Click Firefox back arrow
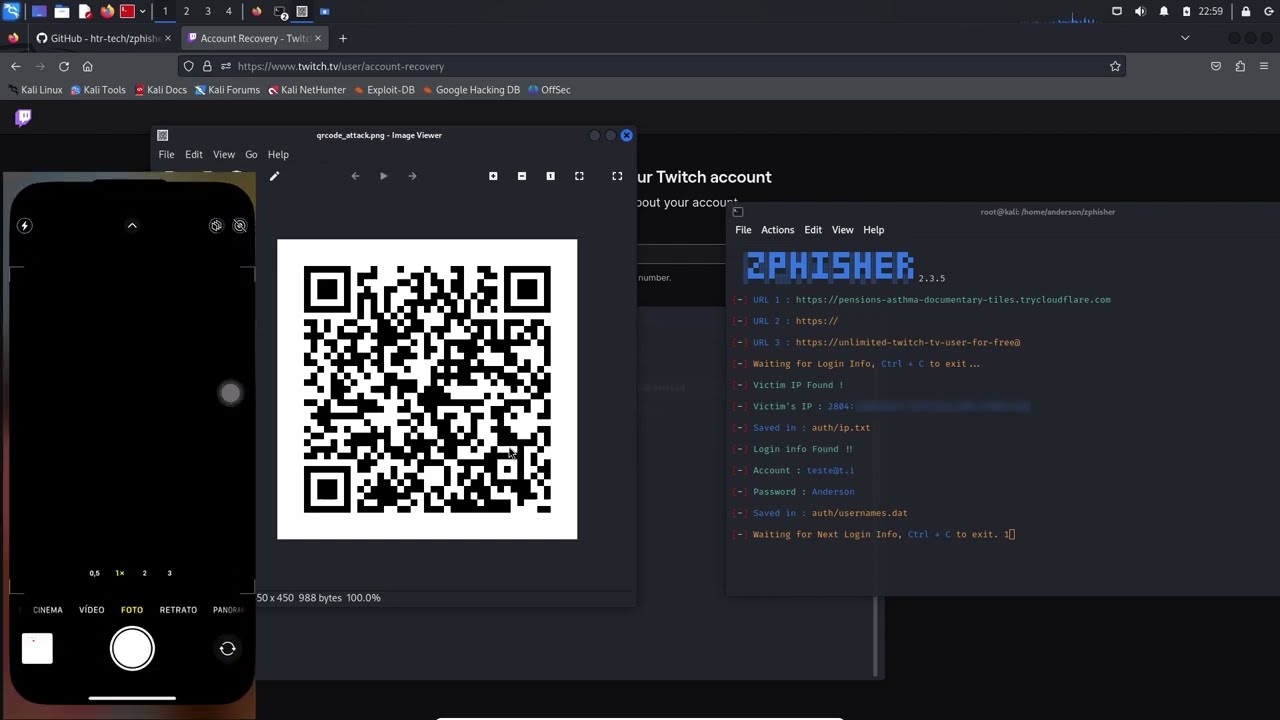 16,66
